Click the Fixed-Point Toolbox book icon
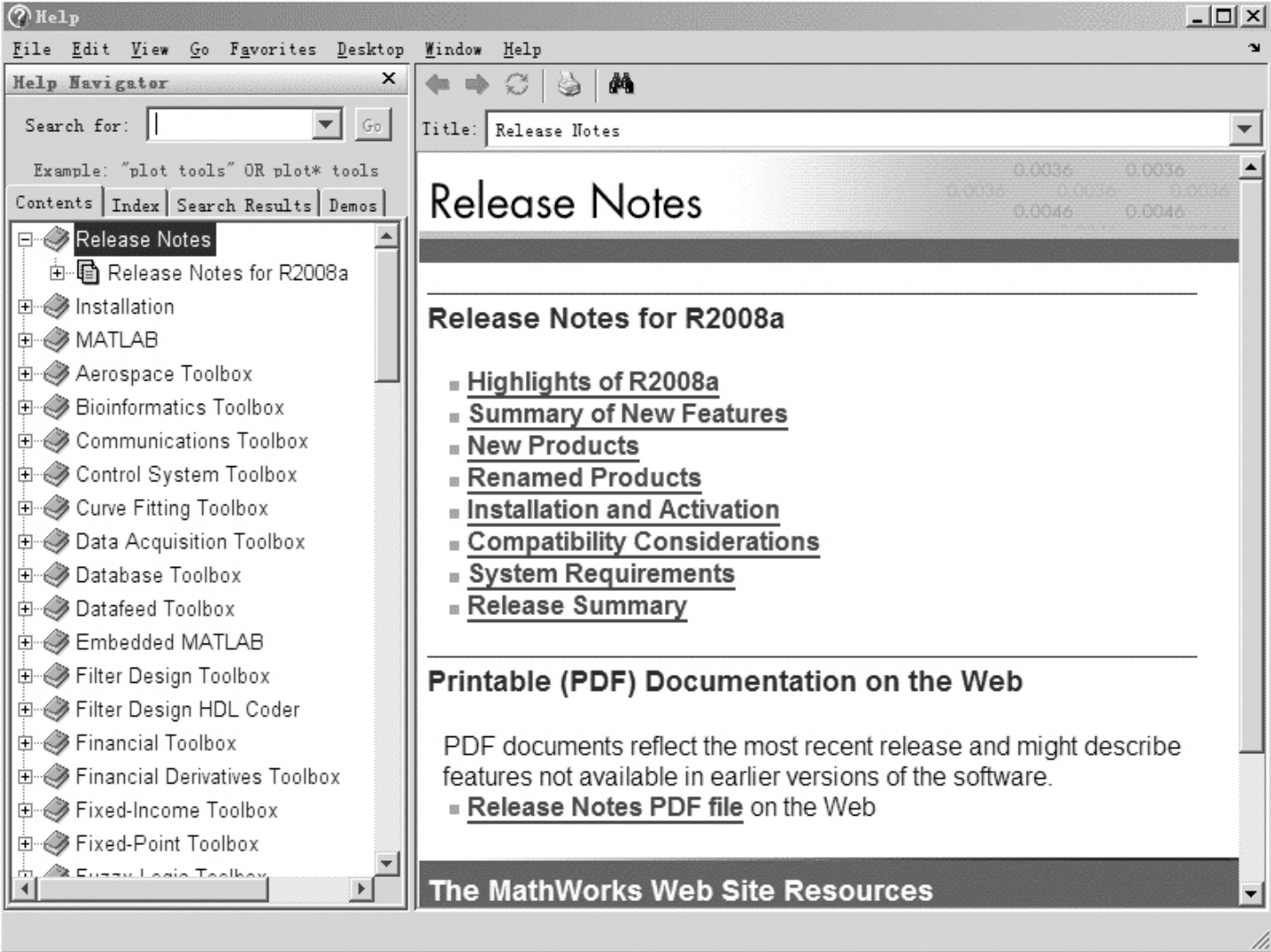Image resolution: width=1271 pixels, height=952 pixels. click(56, 843)
